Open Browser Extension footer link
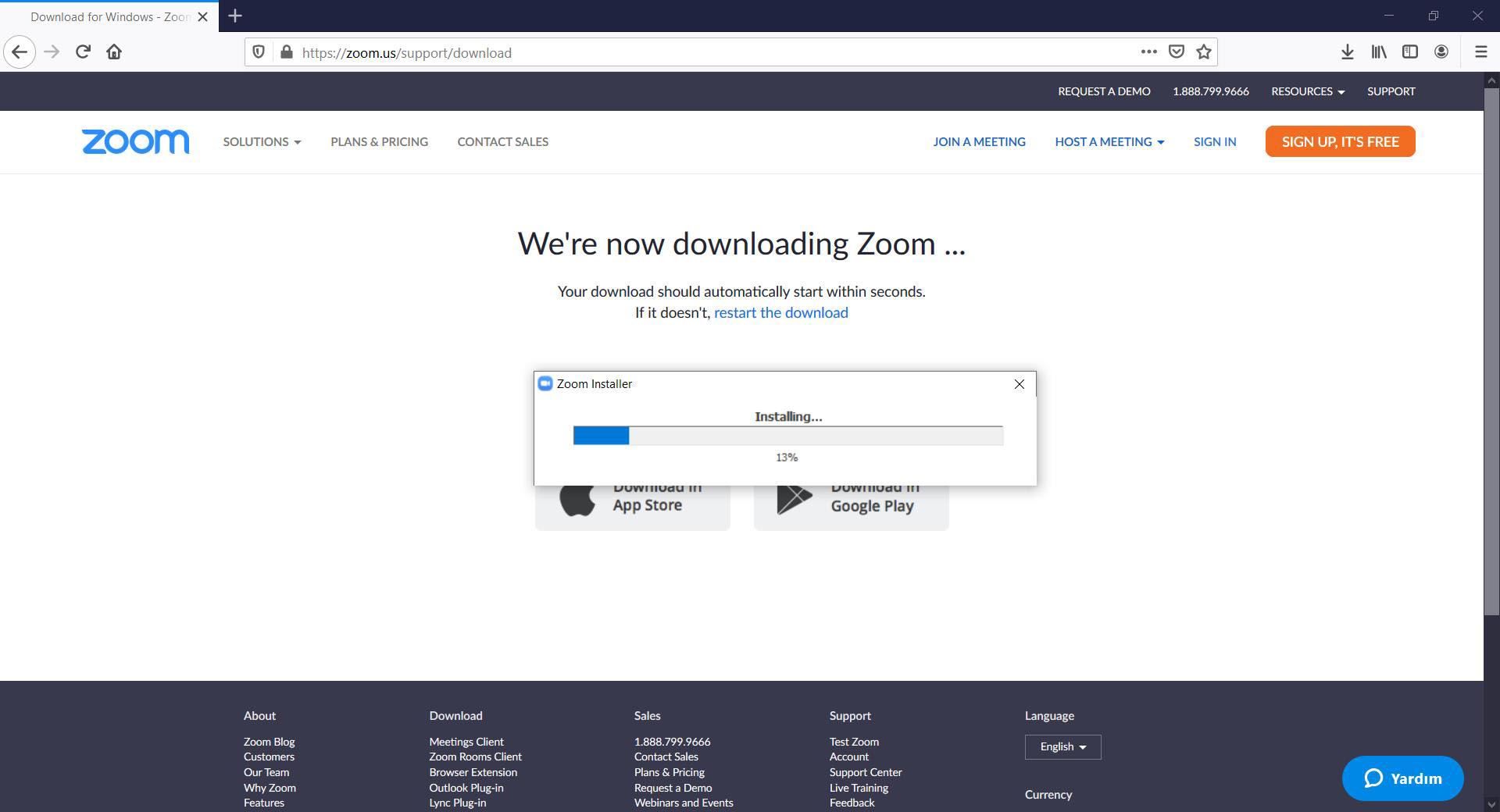 (x=473, y=772)
